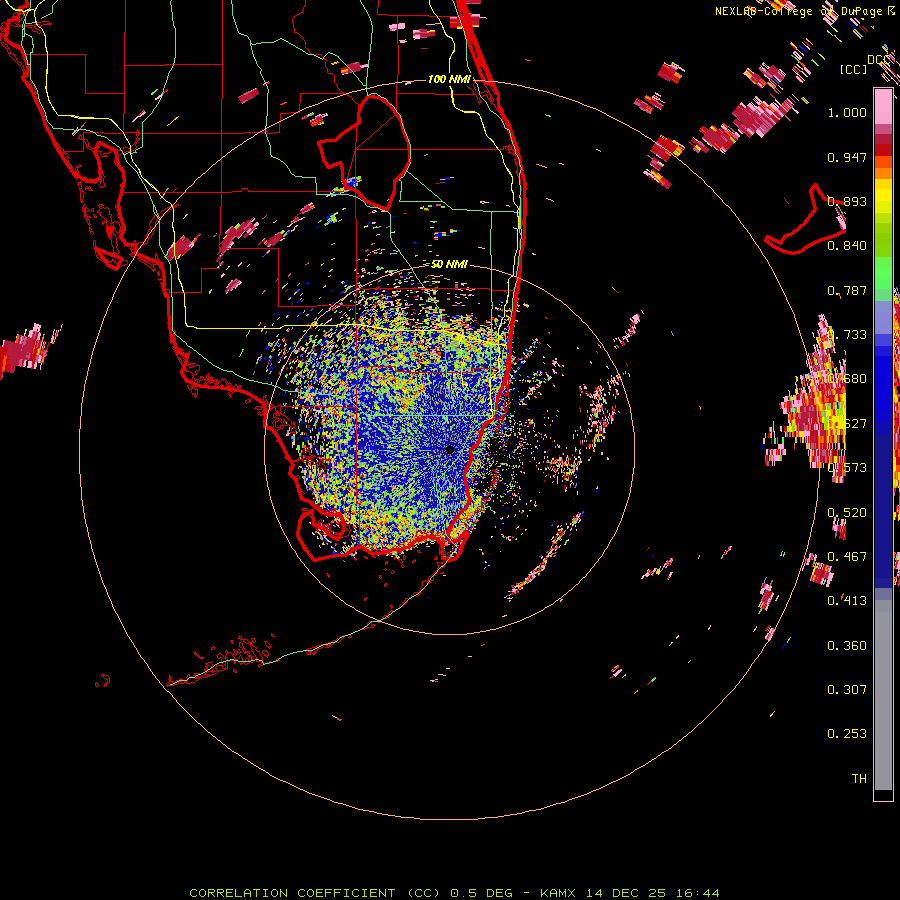900x900 pixels.
Task: Select the 0.893 legend value
Action: click(x=847, y=201)
